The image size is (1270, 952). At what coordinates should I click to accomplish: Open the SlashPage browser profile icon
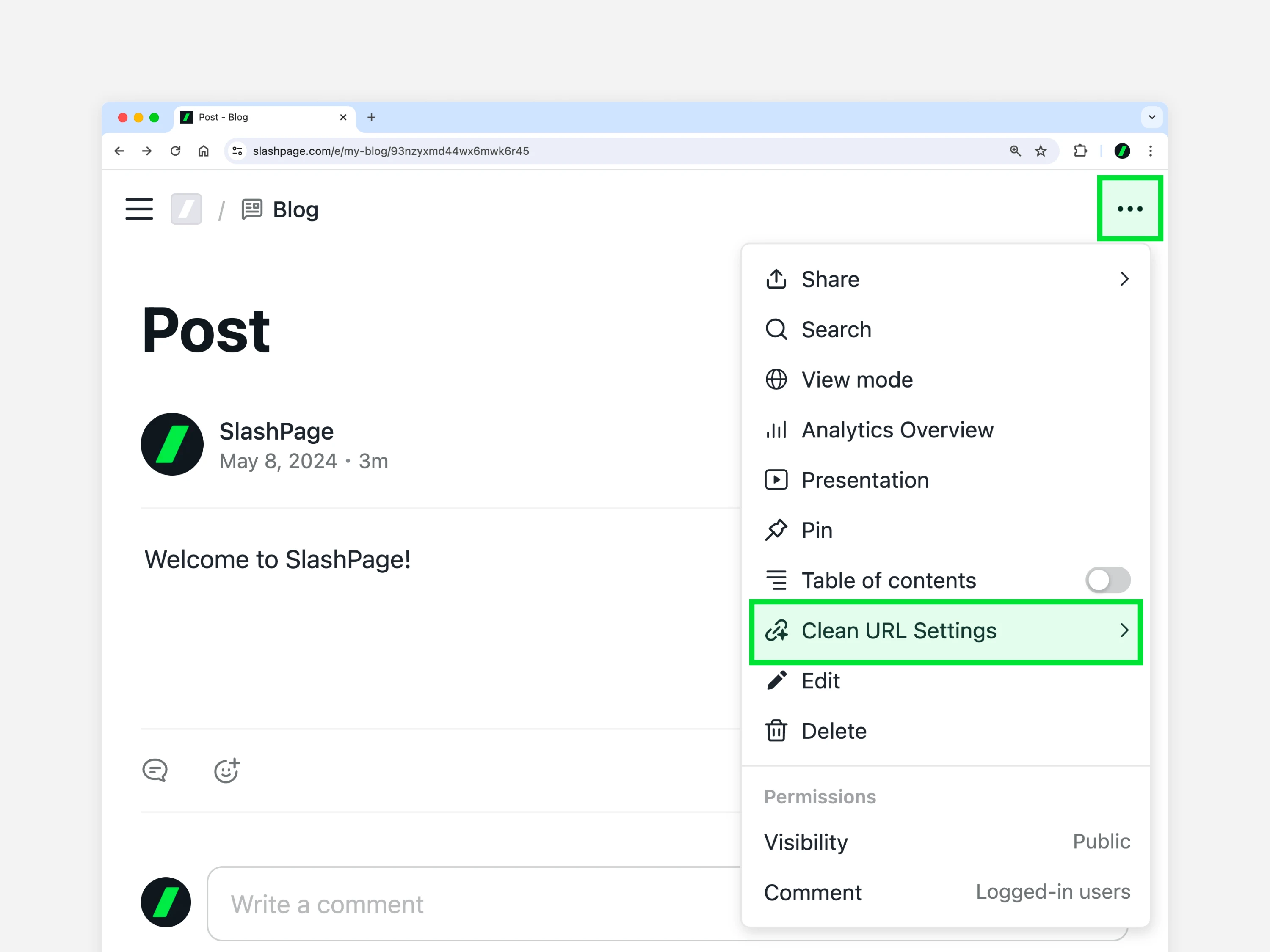1122,151
